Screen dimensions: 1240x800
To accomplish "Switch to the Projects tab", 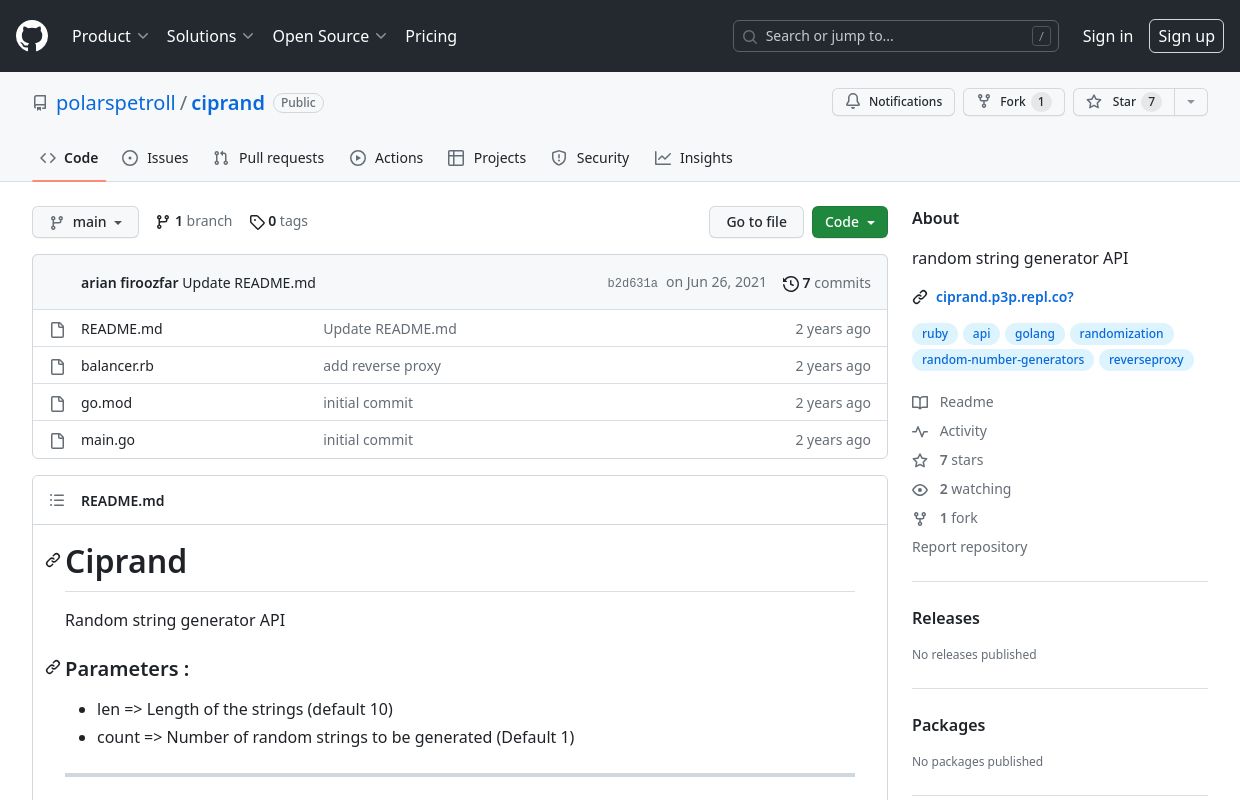I will 487,158.
